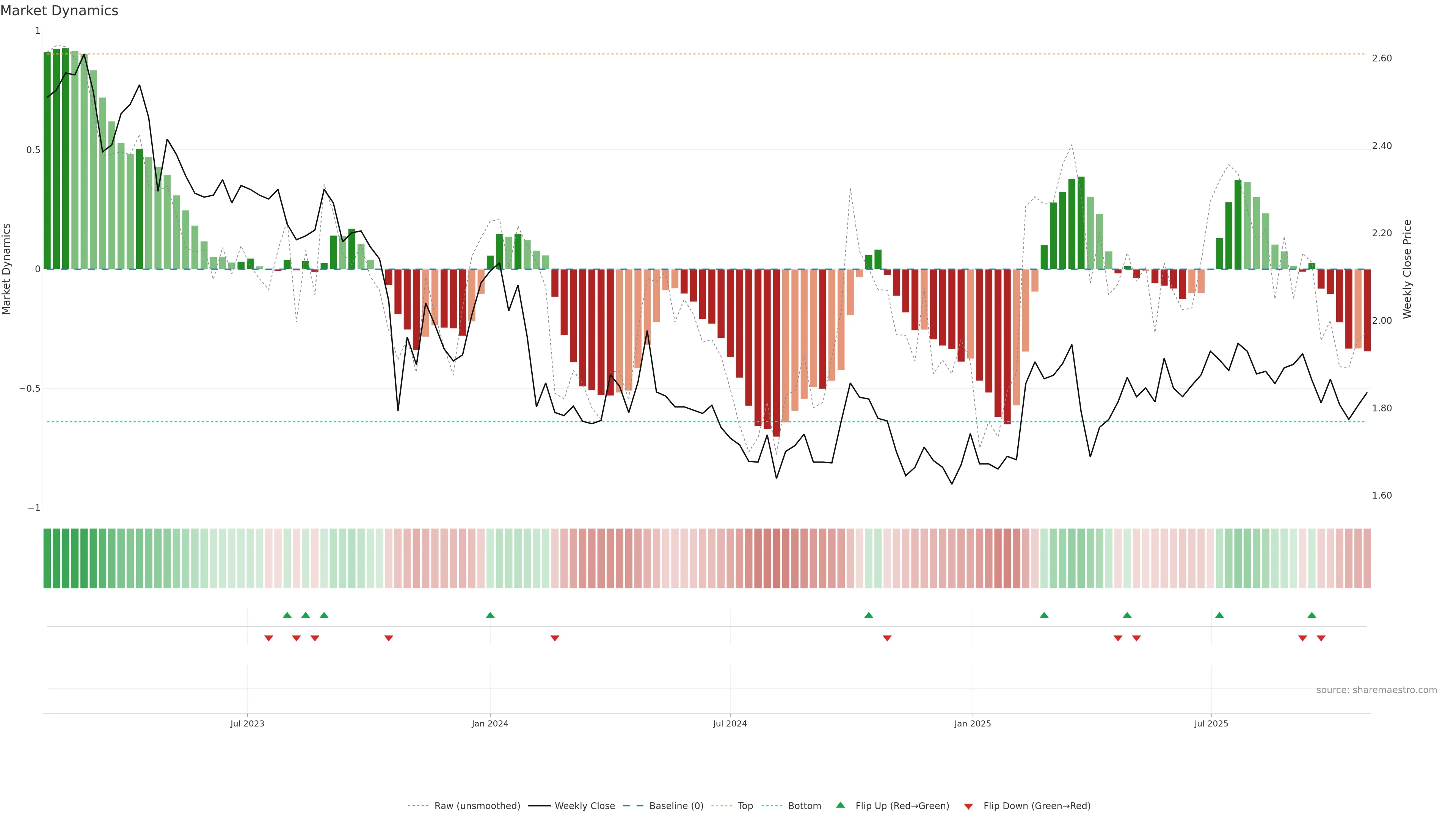Hide the Top threshold legend entry
1456x819 pixels.
coord(745,806)
